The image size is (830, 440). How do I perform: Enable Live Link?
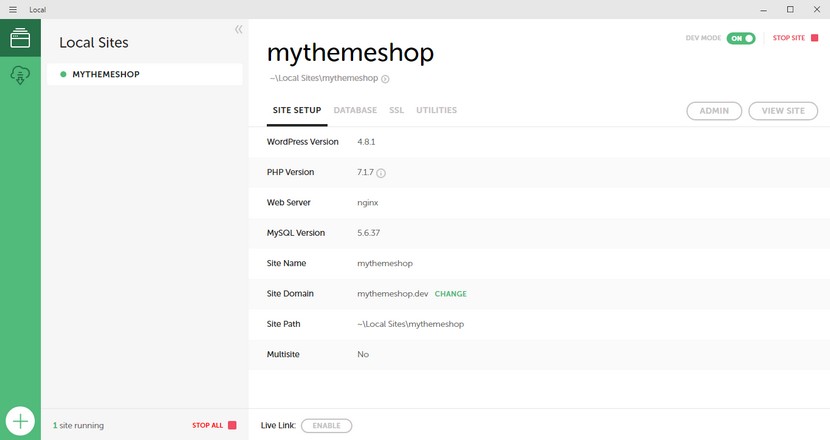tap(326, 426)
